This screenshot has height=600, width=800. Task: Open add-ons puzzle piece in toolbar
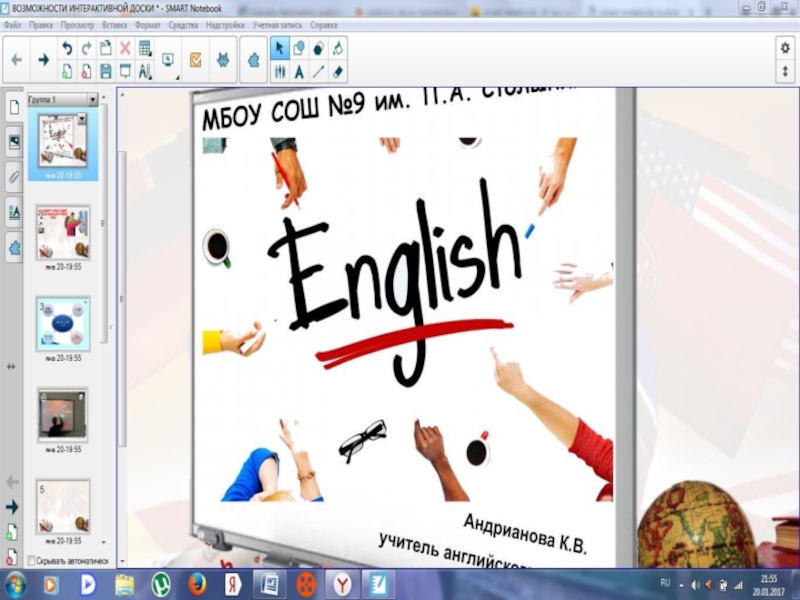(x=254, y=60)
